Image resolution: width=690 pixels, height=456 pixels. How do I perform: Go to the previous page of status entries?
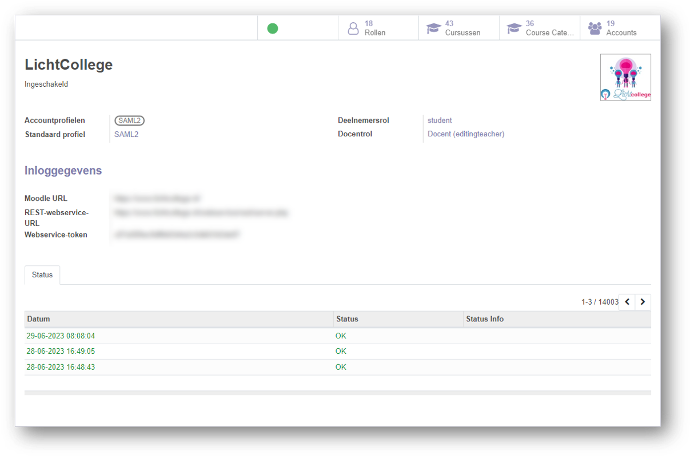tap(627, 301)
